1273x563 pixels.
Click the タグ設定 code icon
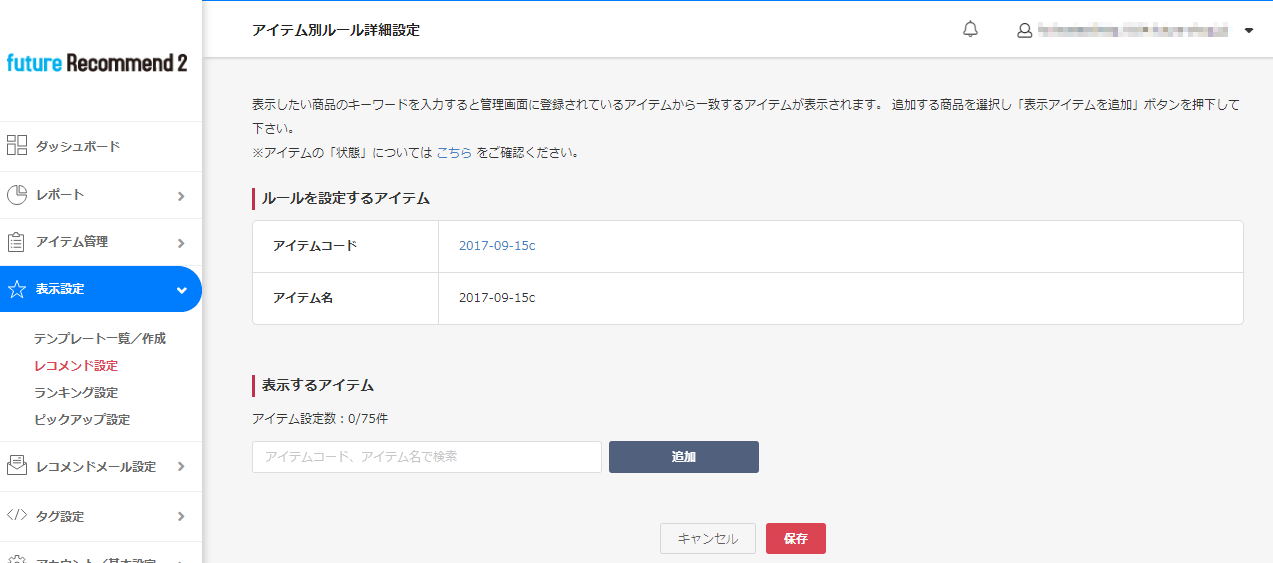pyautogui.click(x=17, y=516)
